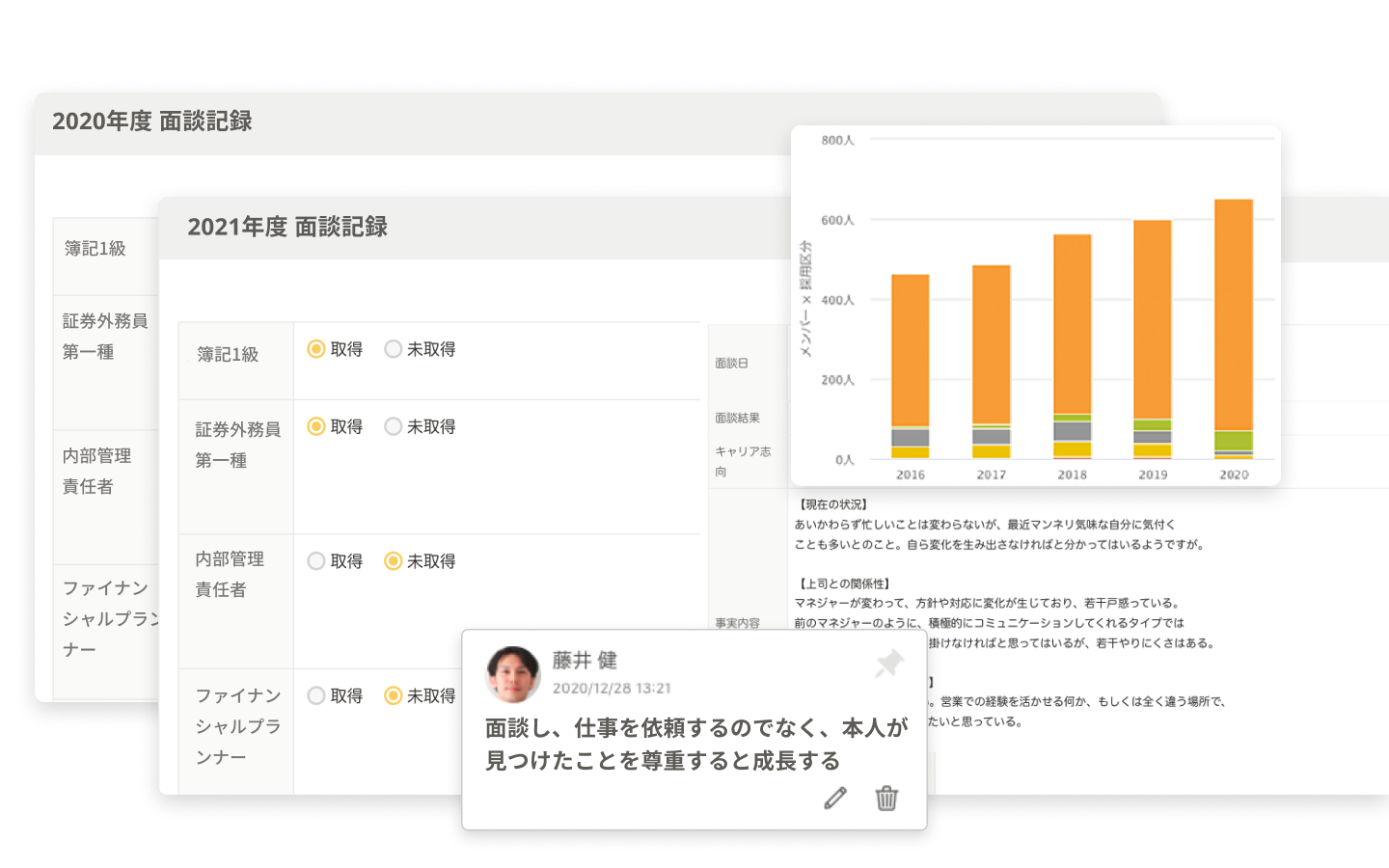The width and height of the screenshot is (1389, 868).
Task: Delete the comment using the trash icon
Action: point(886,798)
